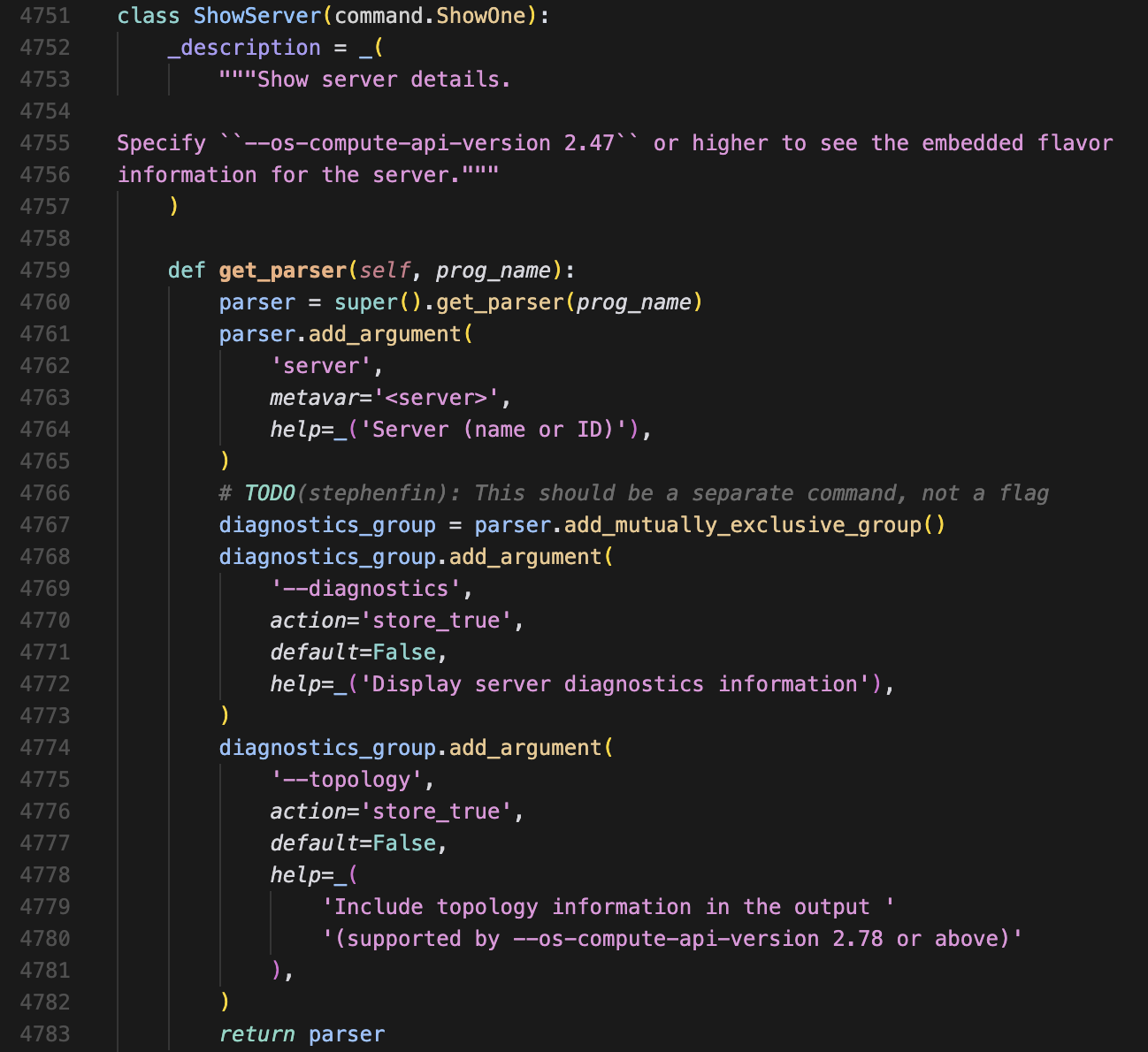Click the '--diagnostics' string
Image resolution: width=1148 pixels, height=1052 pixels.
point(365,589)
